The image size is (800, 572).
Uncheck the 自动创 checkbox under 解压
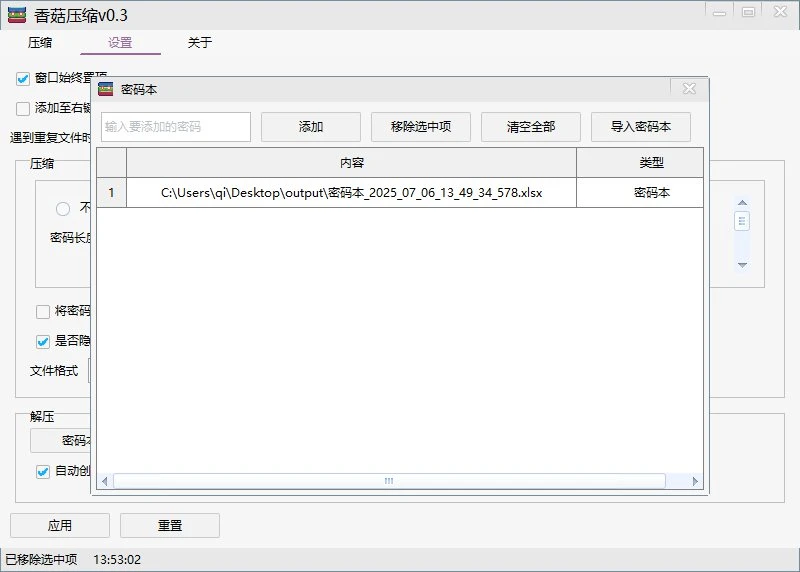(x=43, y=471)
